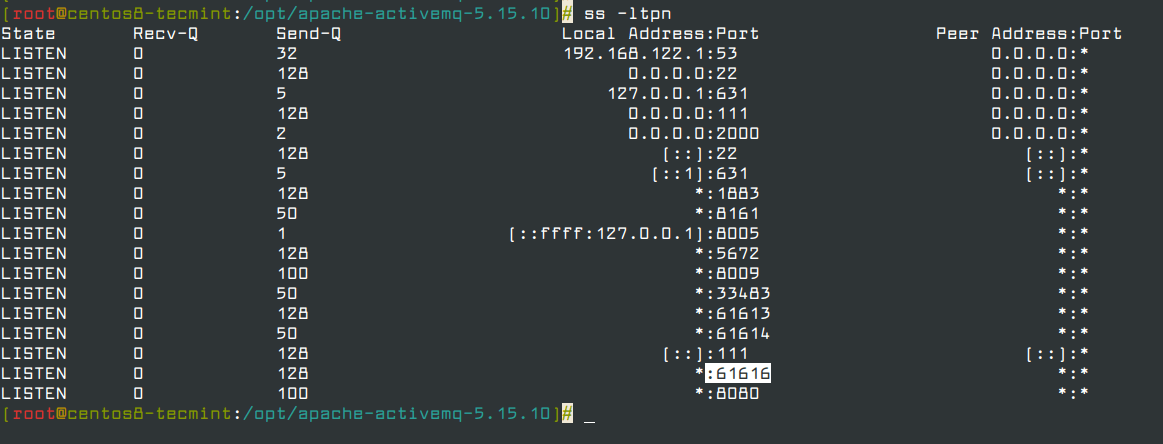Click the highlighted port 61616 text

pyautogui.click(x=739, y=373)
